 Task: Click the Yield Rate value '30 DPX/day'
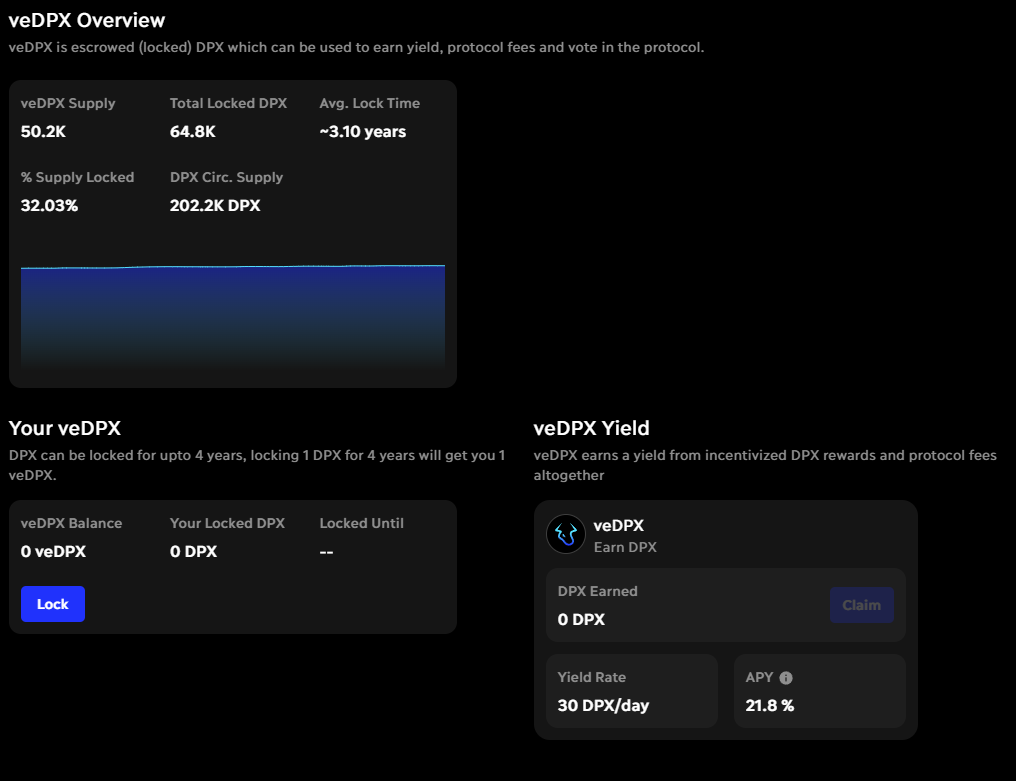603,706
